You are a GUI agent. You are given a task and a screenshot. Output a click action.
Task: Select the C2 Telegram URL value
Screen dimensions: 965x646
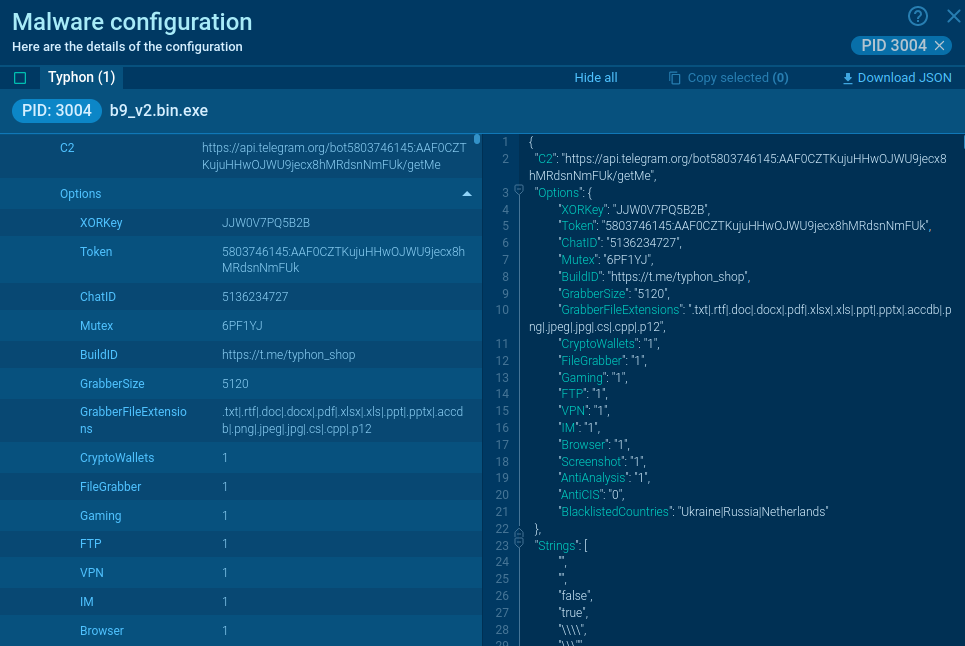333,156
